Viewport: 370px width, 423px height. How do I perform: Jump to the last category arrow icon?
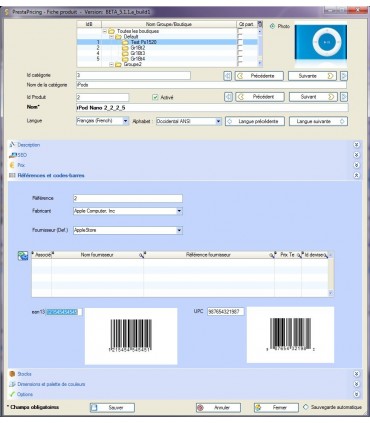(344, 76)
